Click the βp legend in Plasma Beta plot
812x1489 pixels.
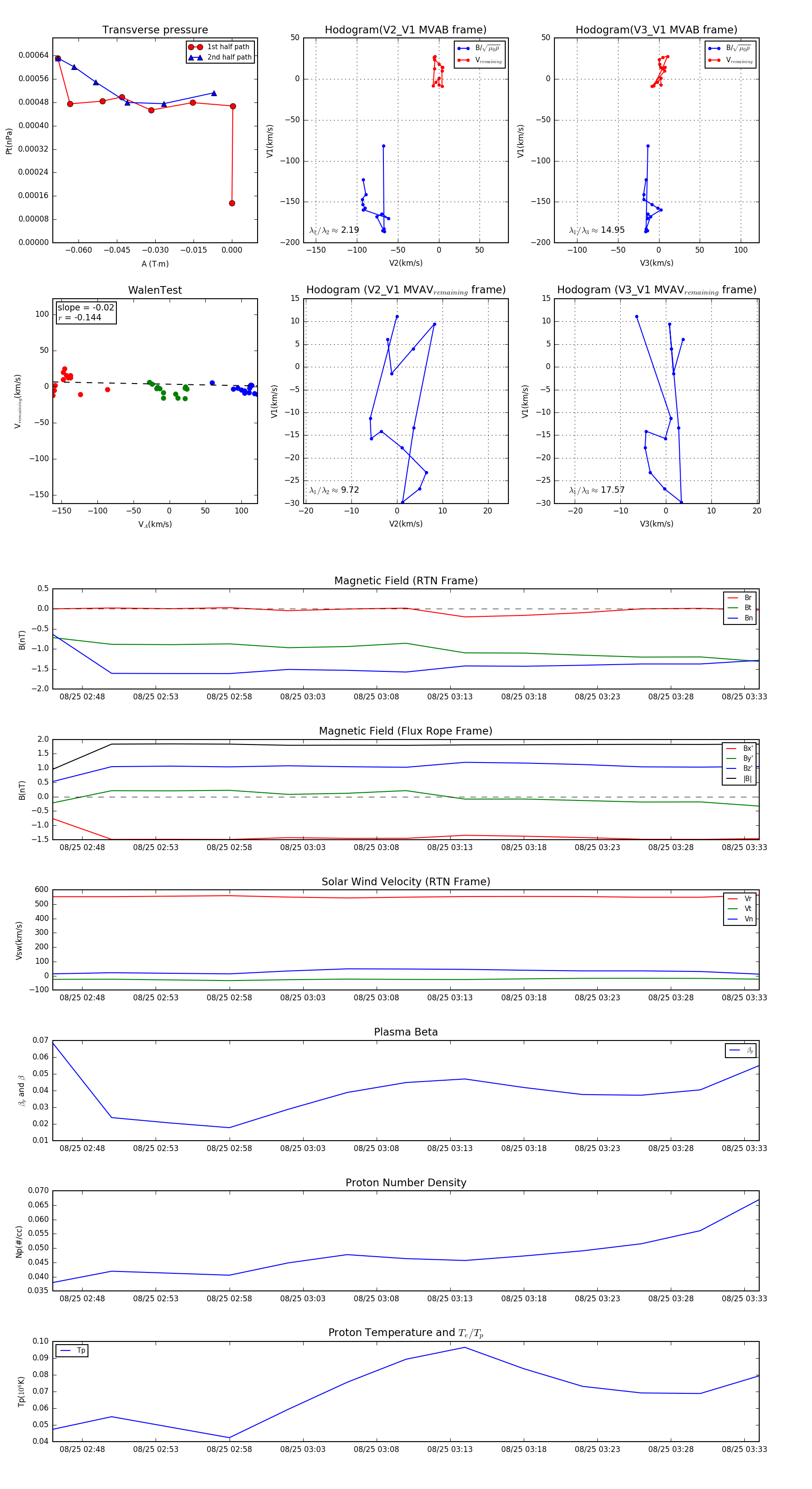pyautogui.click(x=741, y=1050)
